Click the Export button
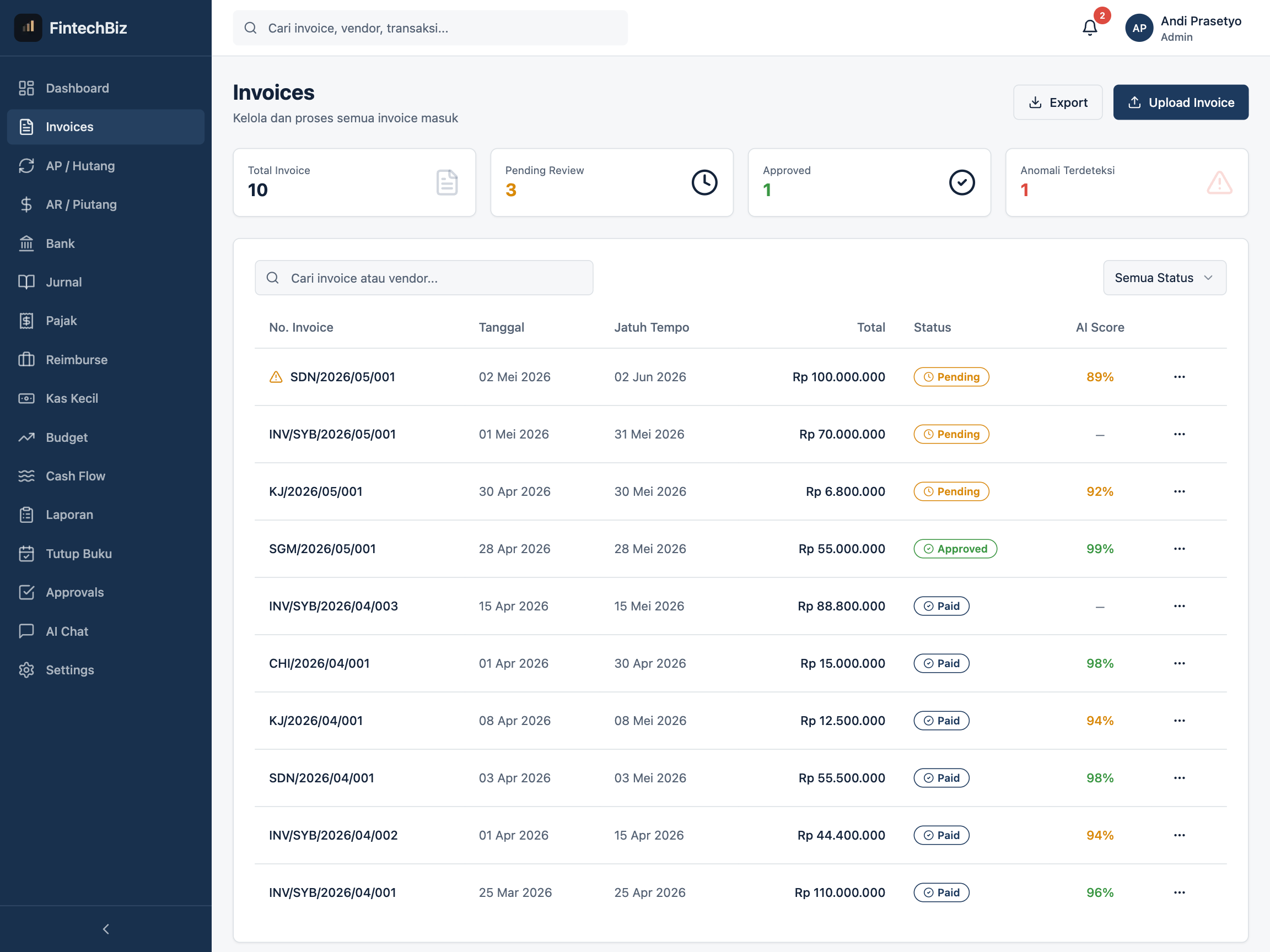 (1058, 102)
